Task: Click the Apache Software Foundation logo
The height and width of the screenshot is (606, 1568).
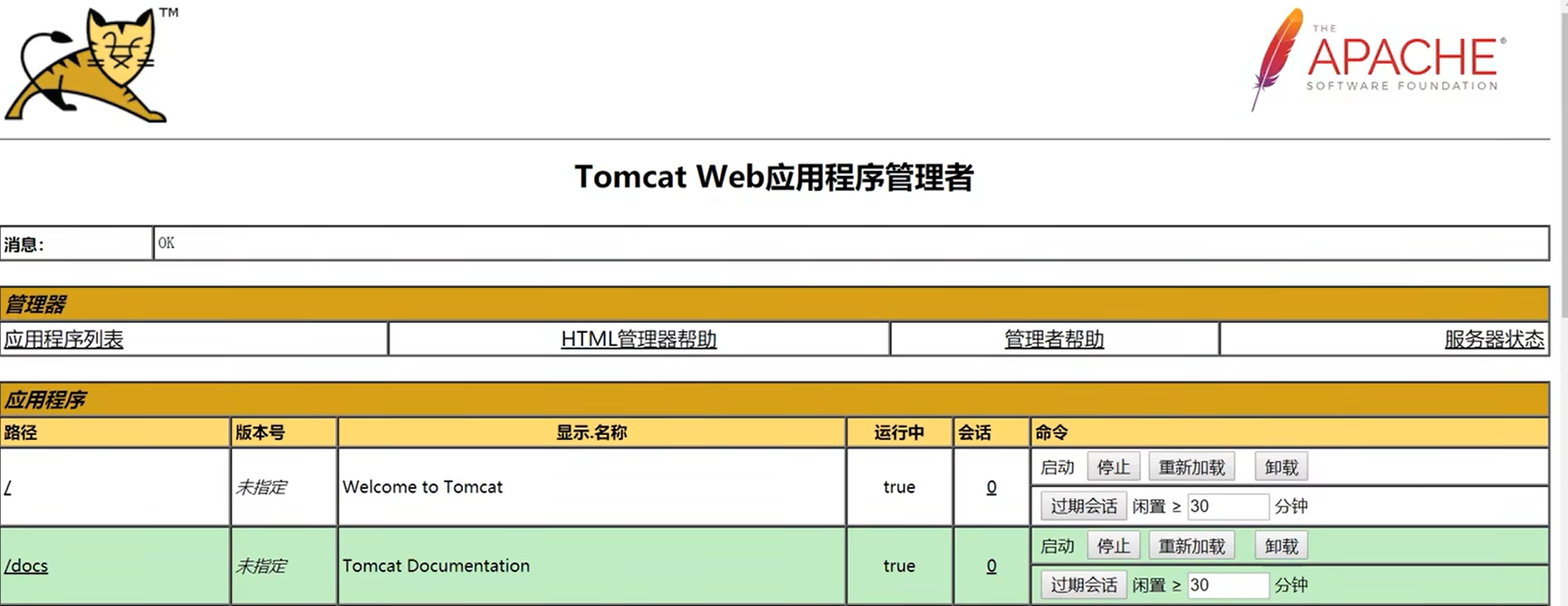Action: 1378,59
